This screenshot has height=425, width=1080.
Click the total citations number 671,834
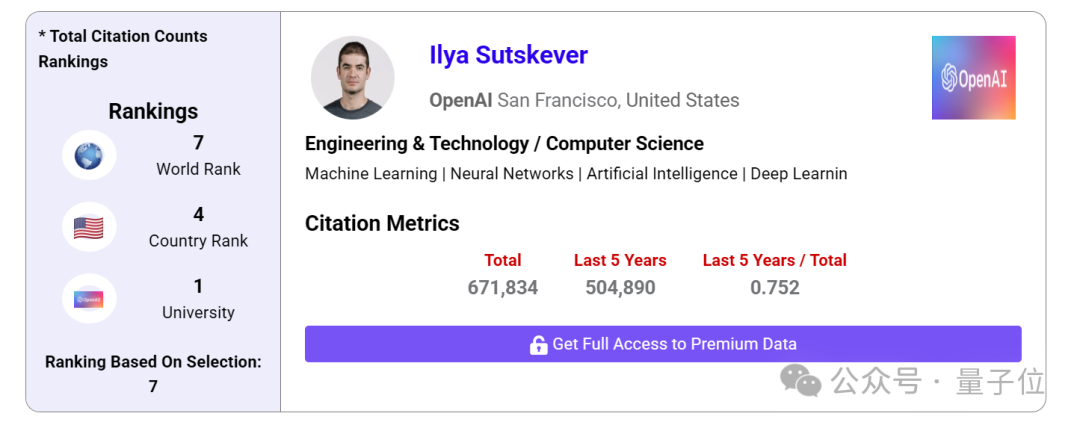[x=503, y=287]
